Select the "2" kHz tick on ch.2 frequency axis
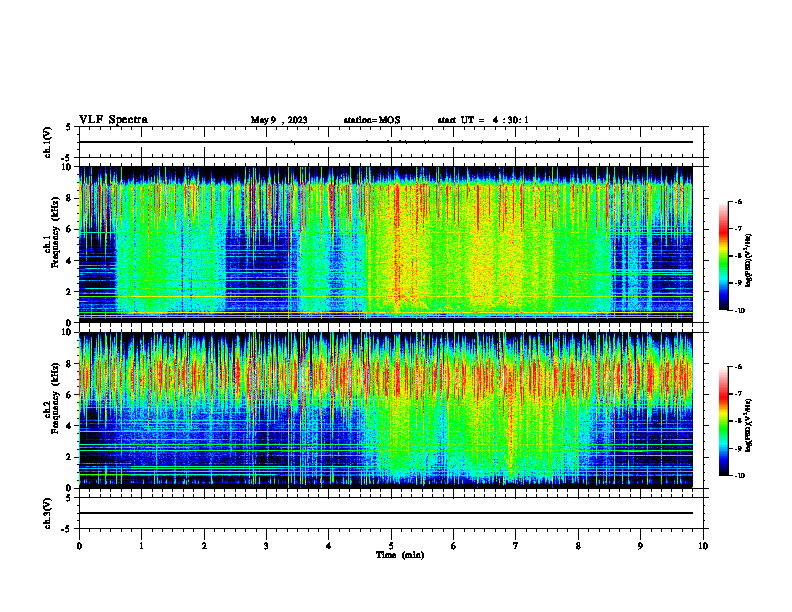This screenshot has height=612, width=792. pos(69,457)
